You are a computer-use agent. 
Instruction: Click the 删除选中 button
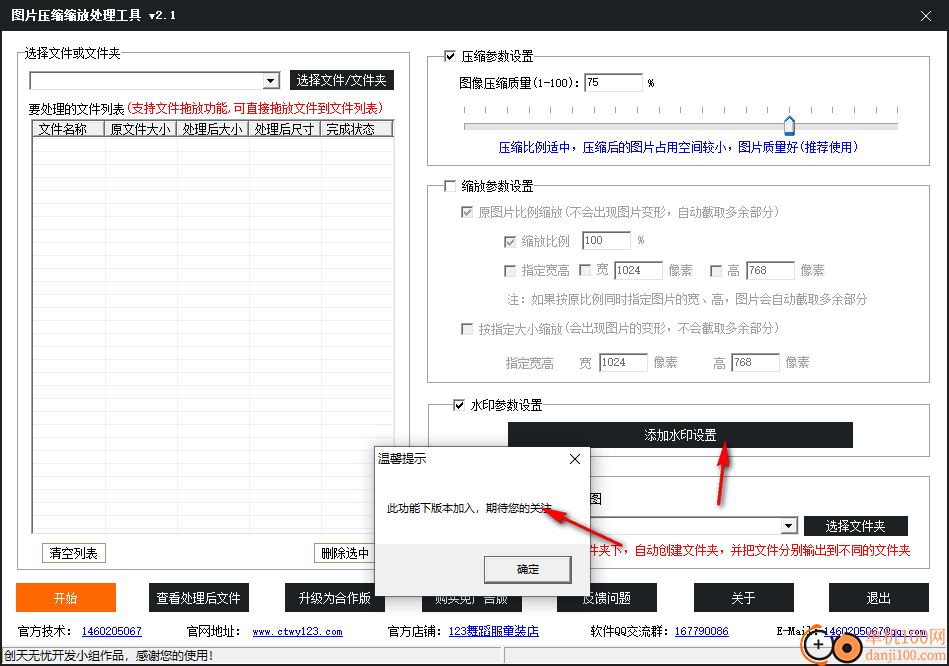tap(344, 553)
